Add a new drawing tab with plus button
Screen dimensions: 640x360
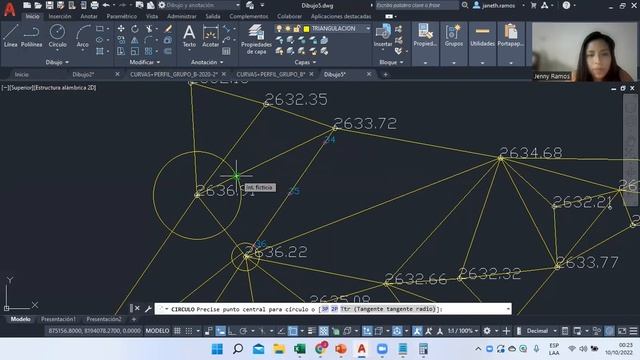pos(385,74)
